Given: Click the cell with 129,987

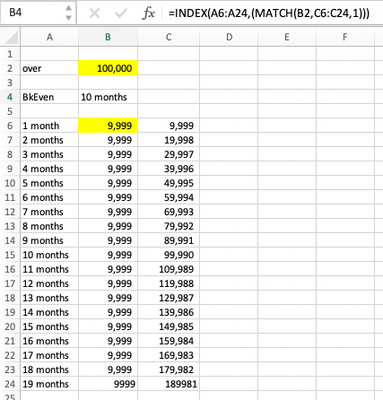Looking at the screenshot, I should [169, 298].
